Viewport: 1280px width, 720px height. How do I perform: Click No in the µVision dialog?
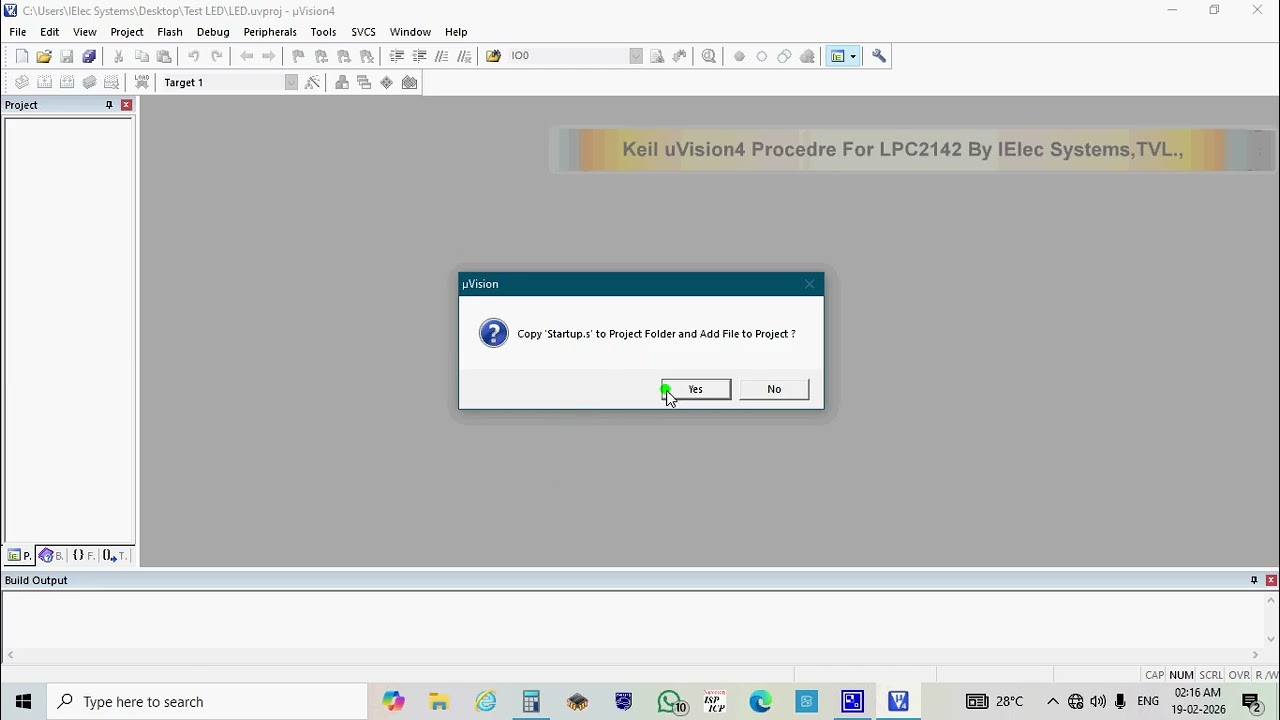pyautogui.click(x=774, y=389)
